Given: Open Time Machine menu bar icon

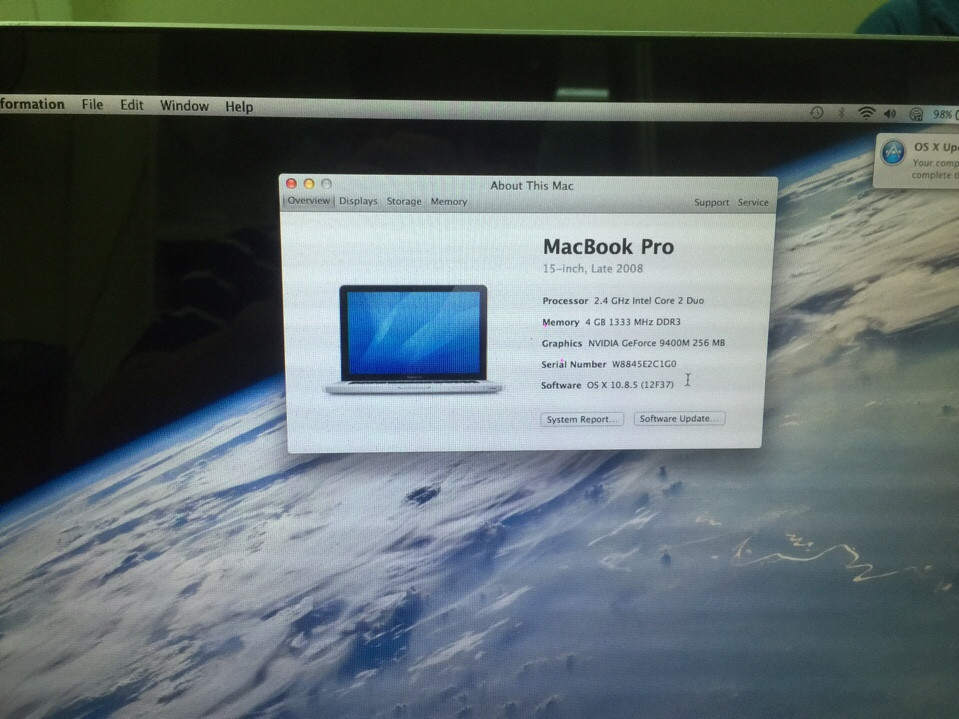Looking at the screenshot, I should point(816,112).
